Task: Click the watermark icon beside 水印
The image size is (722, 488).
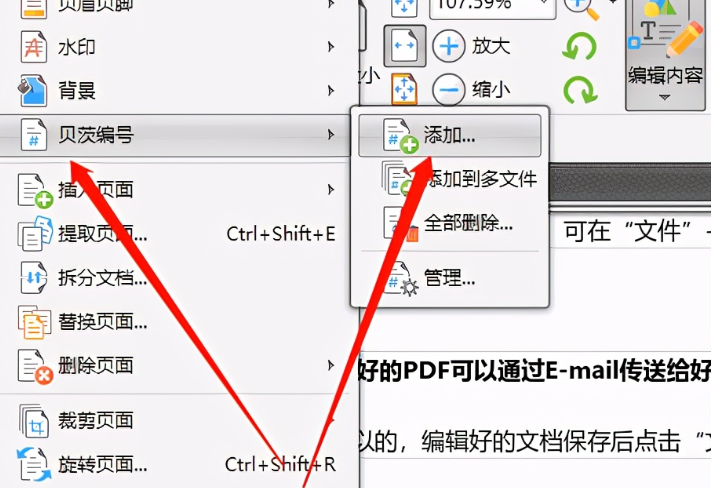Action: [x=33, y=47]
